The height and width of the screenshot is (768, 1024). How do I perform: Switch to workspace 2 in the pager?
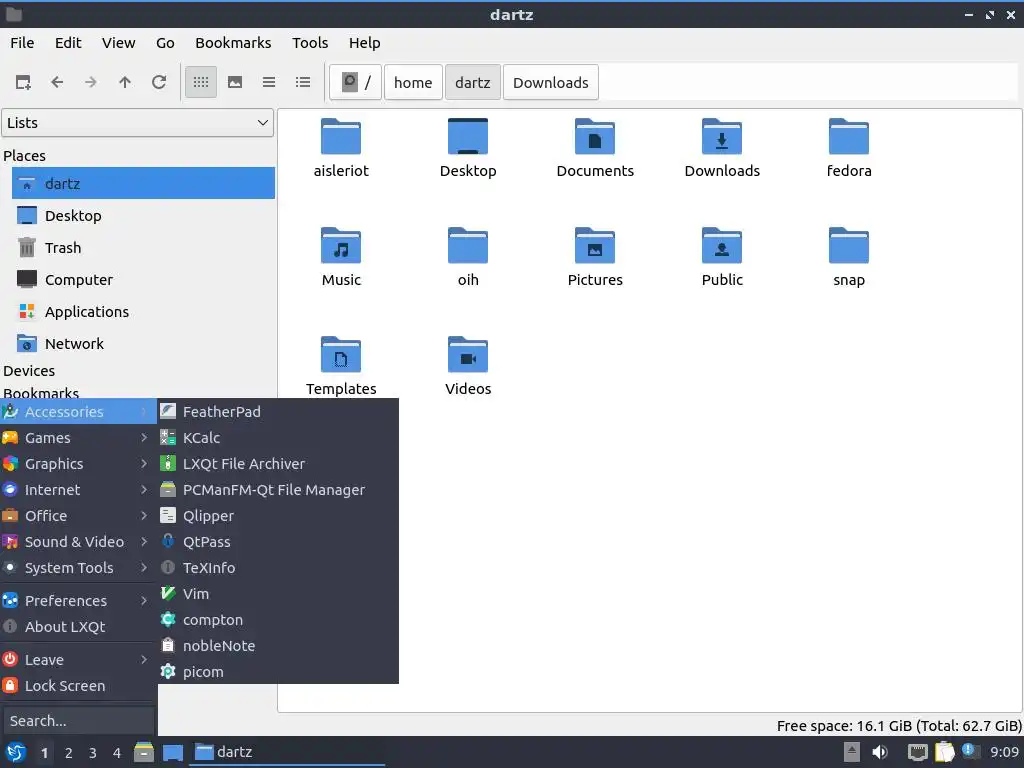pyautogui.click(x=69, y=753)
